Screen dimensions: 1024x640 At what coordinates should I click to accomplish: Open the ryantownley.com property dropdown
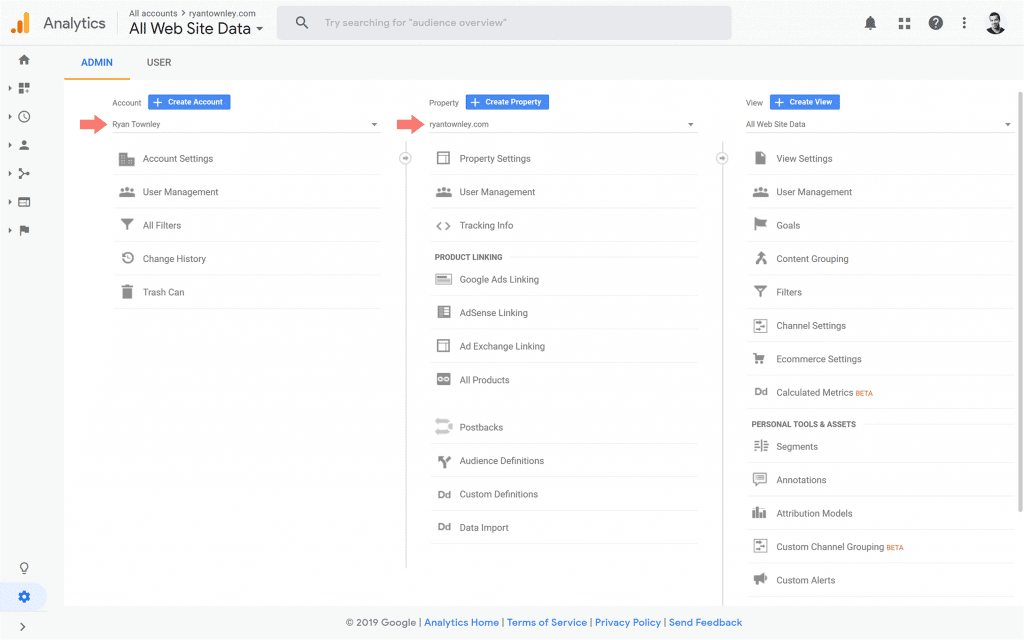[x=562, y=124]
